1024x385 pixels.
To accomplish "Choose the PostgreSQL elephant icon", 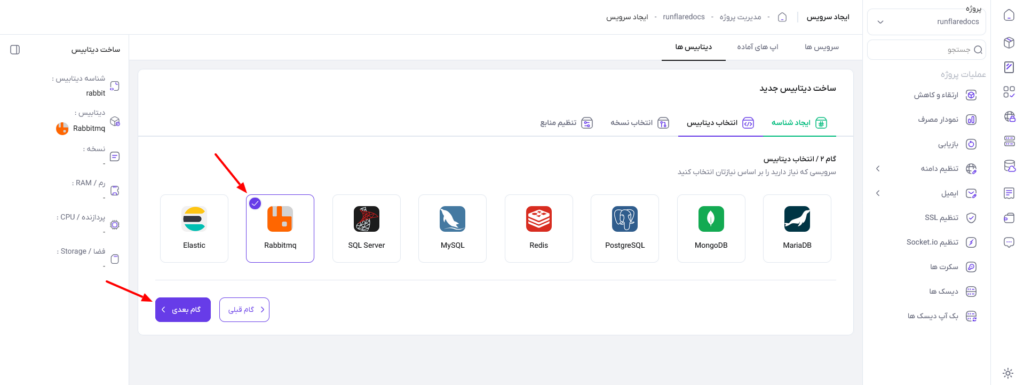I will (x=625, y=219).
